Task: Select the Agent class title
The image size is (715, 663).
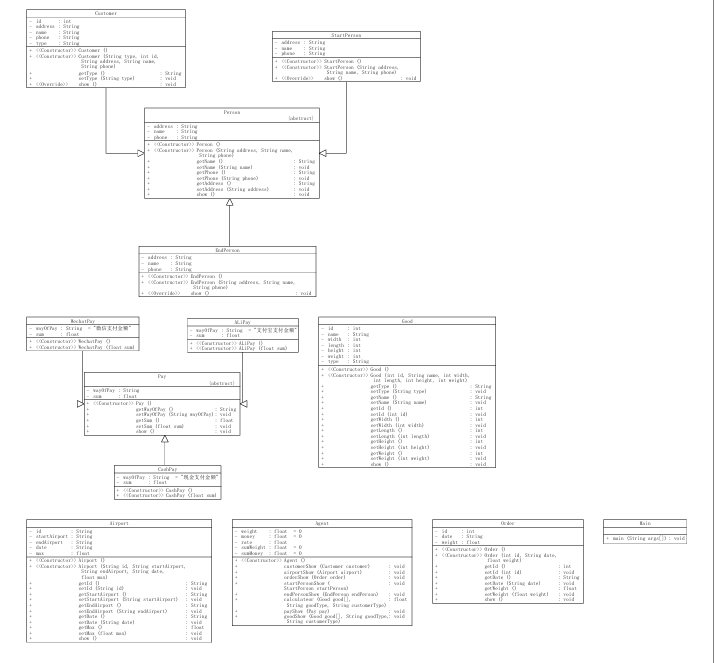Action: (x=322, y=523)
